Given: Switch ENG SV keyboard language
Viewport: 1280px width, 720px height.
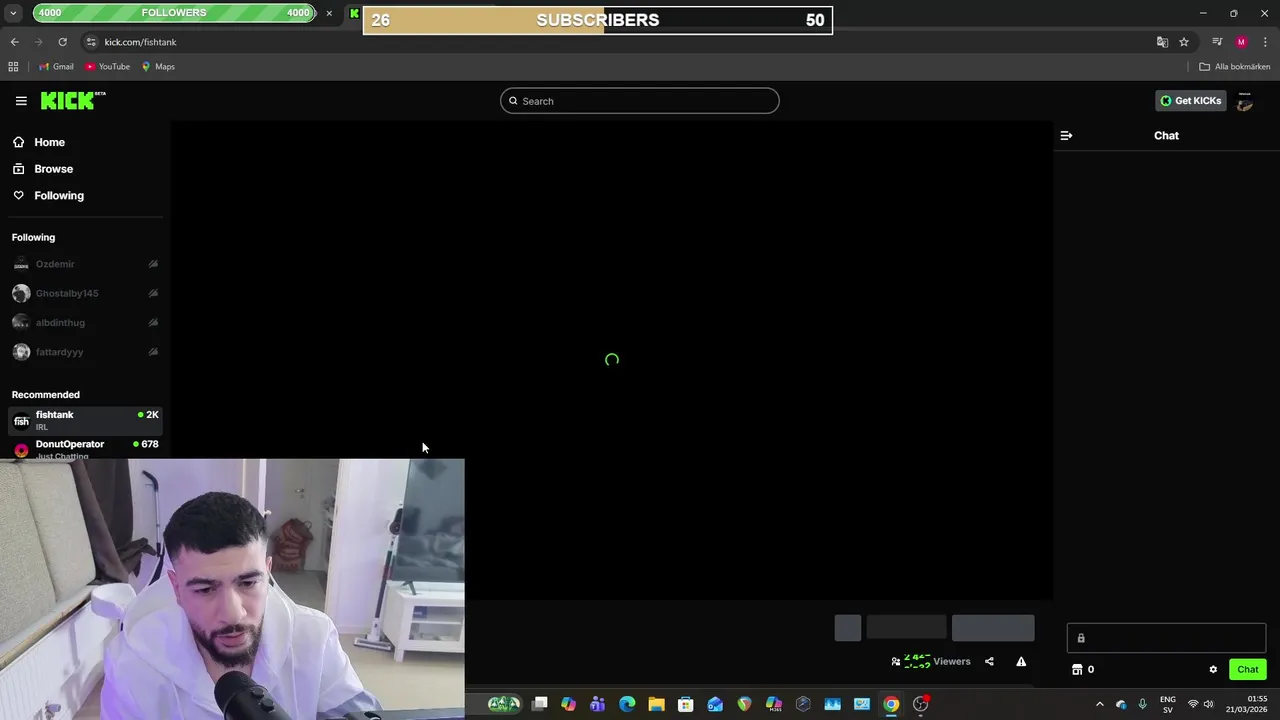Looking at the screenshot, I should pos(1168,704).
